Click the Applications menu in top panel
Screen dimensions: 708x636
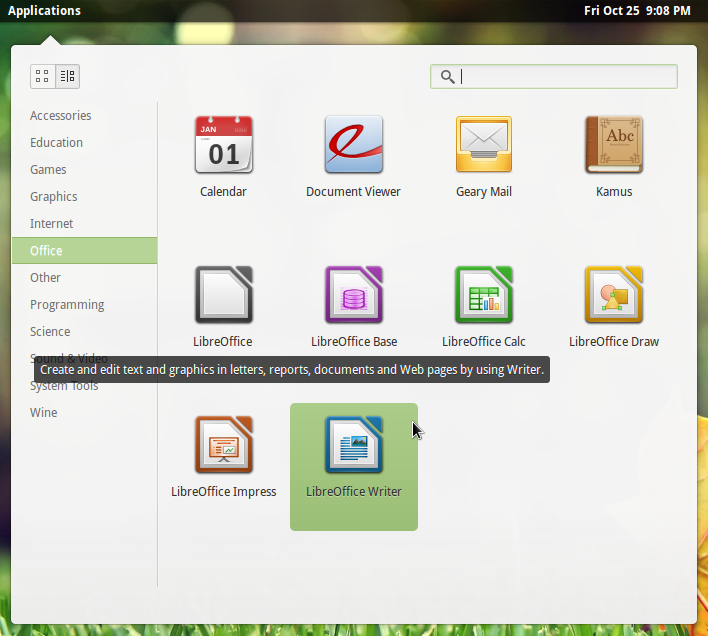44,10
